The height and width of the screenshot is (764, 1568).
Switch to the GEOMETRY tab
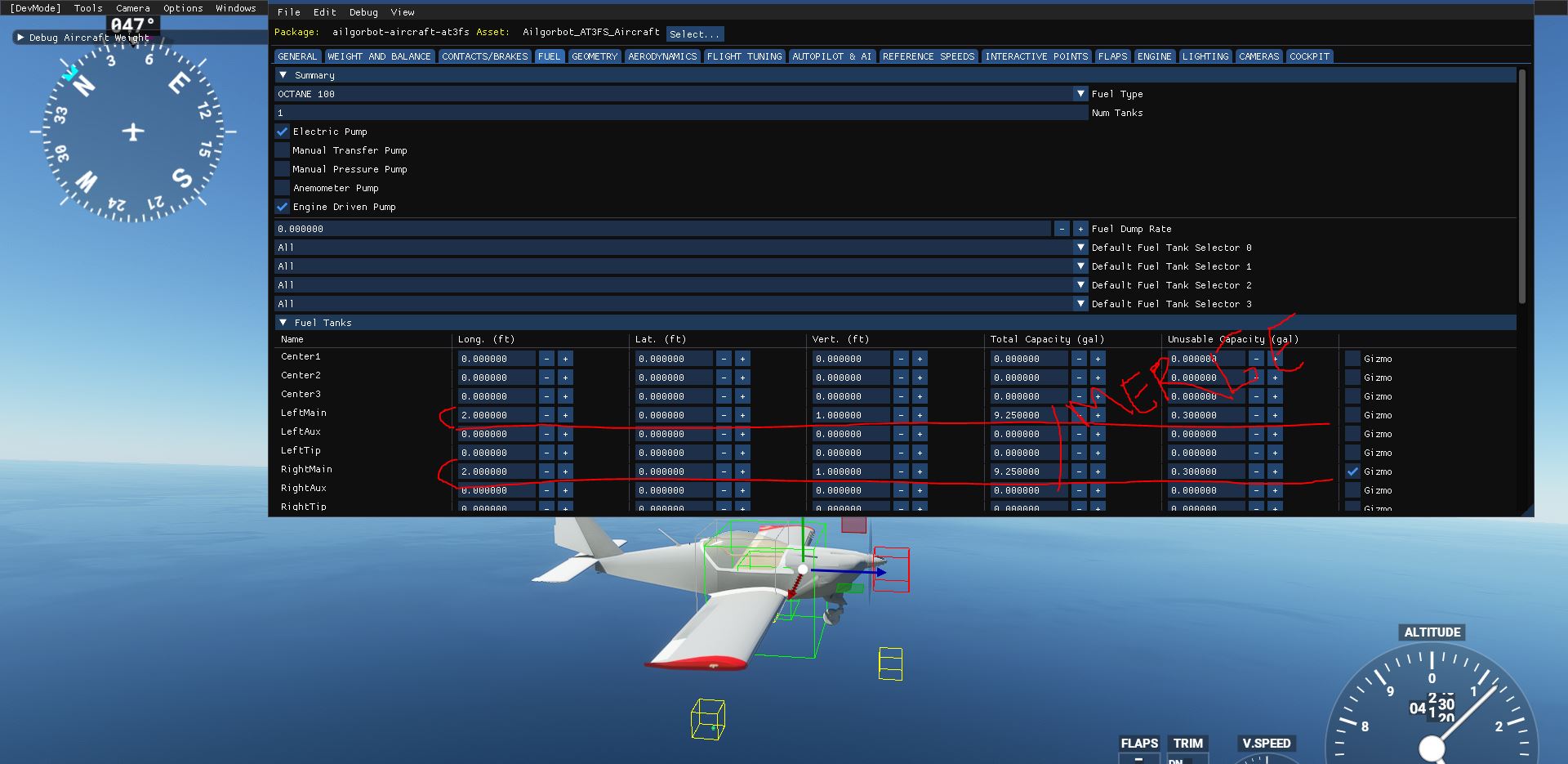[595, 56]
